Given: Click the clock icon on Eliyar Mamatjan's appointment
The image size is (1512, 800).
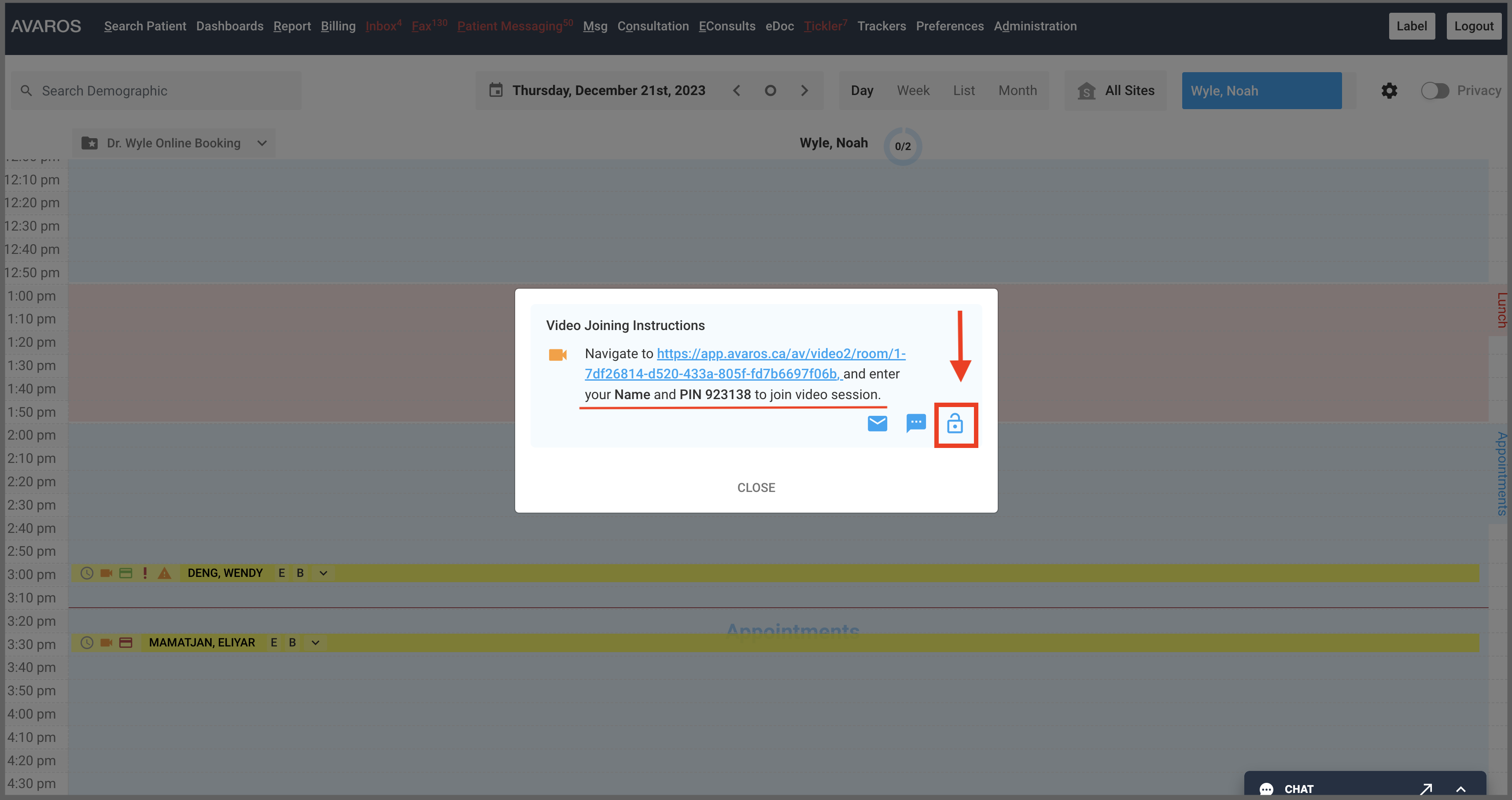Looking at the screenshot, I should point(86,643).
